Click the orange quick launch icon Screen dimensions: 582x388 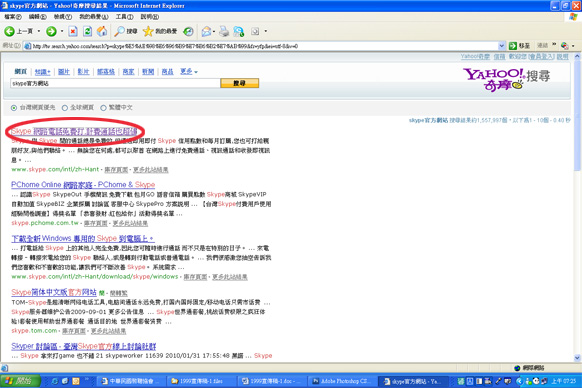pos(76,381)
